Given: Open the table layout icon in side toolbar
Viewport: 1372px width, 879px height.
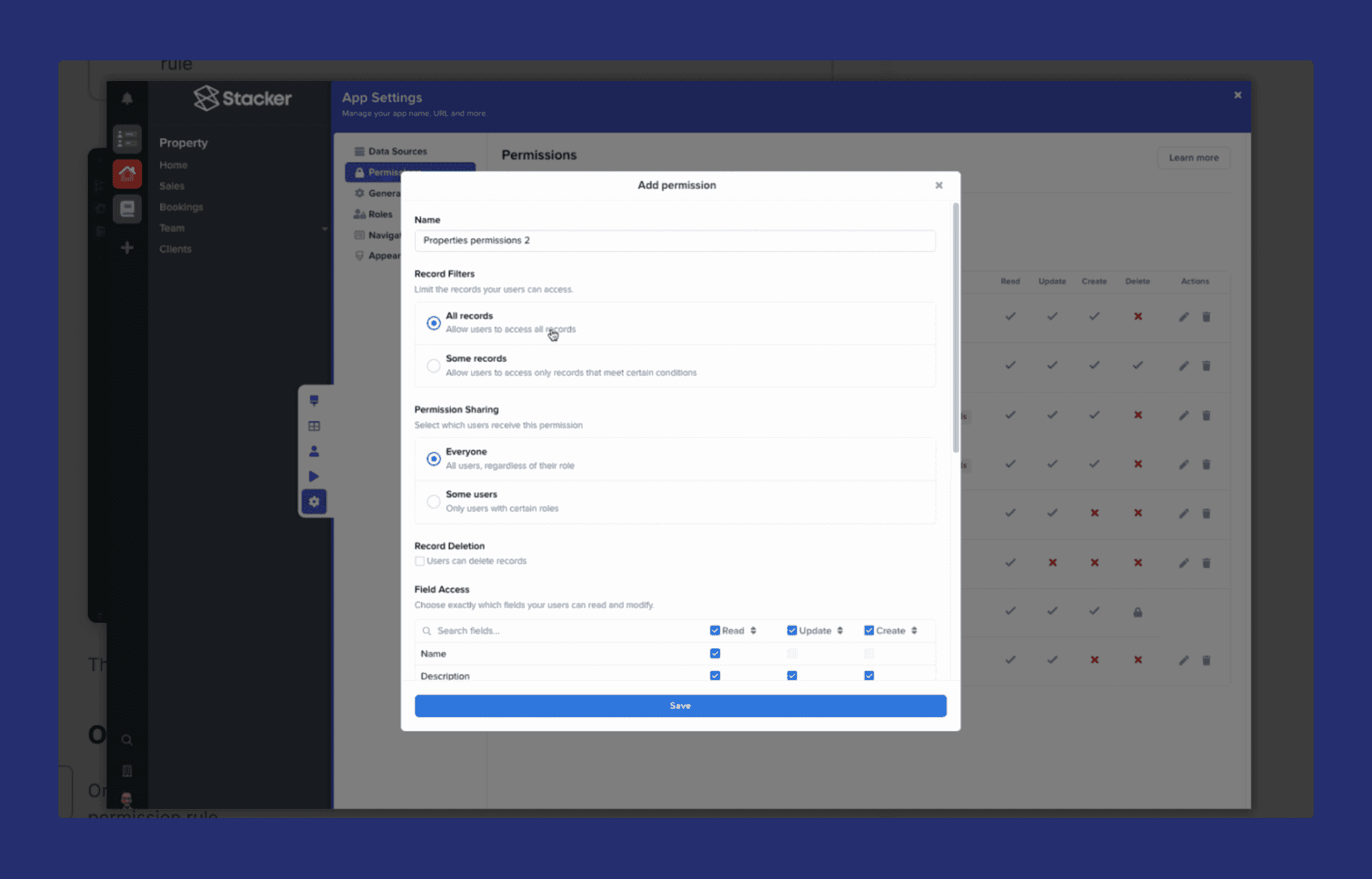Looking at the screenshot, I should click(x=314, y=426).
